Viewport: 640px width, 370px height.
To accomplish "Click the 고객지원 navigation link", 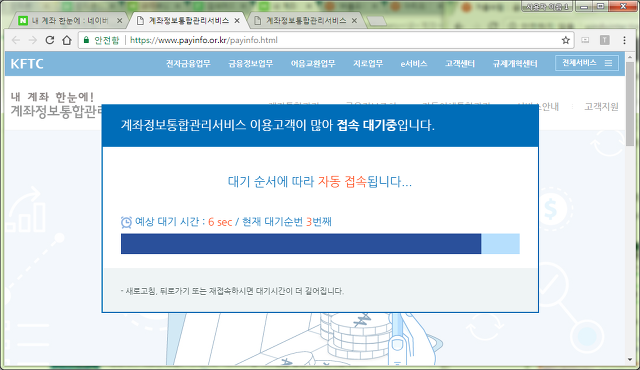I will [x=601, y=106].
